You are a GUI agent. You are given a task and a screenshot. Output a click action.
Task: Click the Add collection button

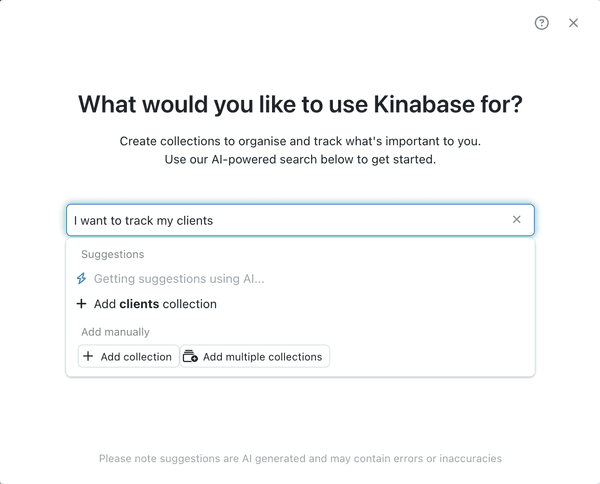click(129, 357)
